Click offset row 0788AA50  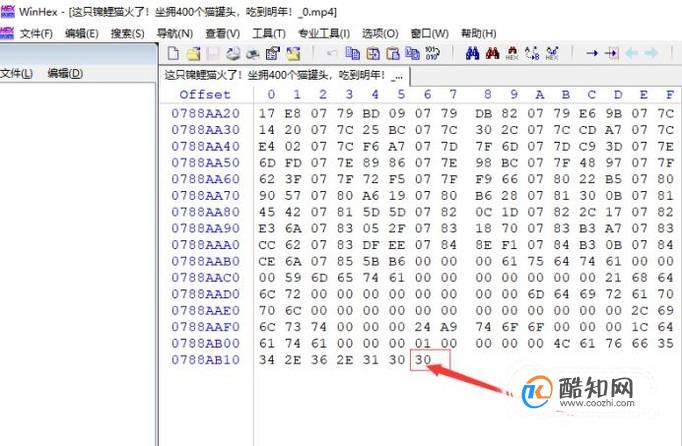pos(205,163)
